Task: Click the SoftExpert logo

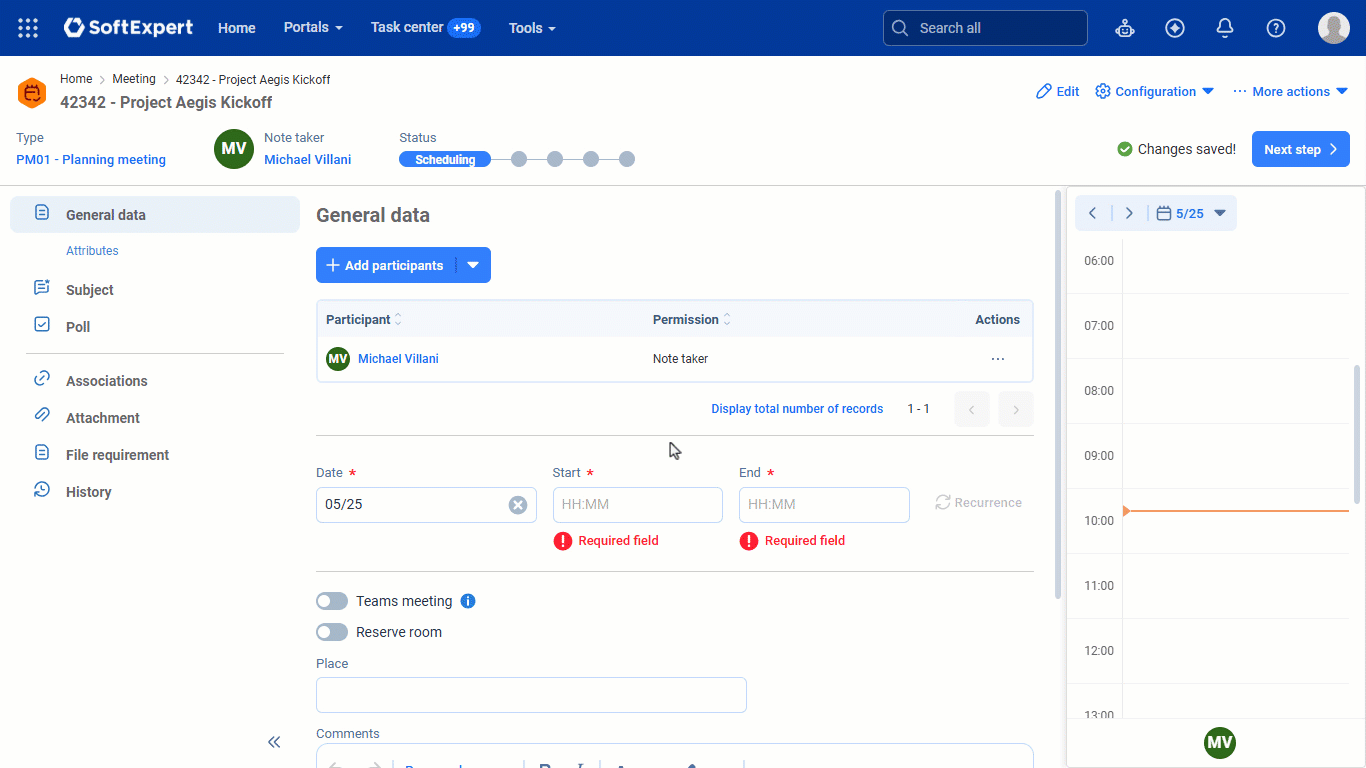Action: [x=128, y=28]
